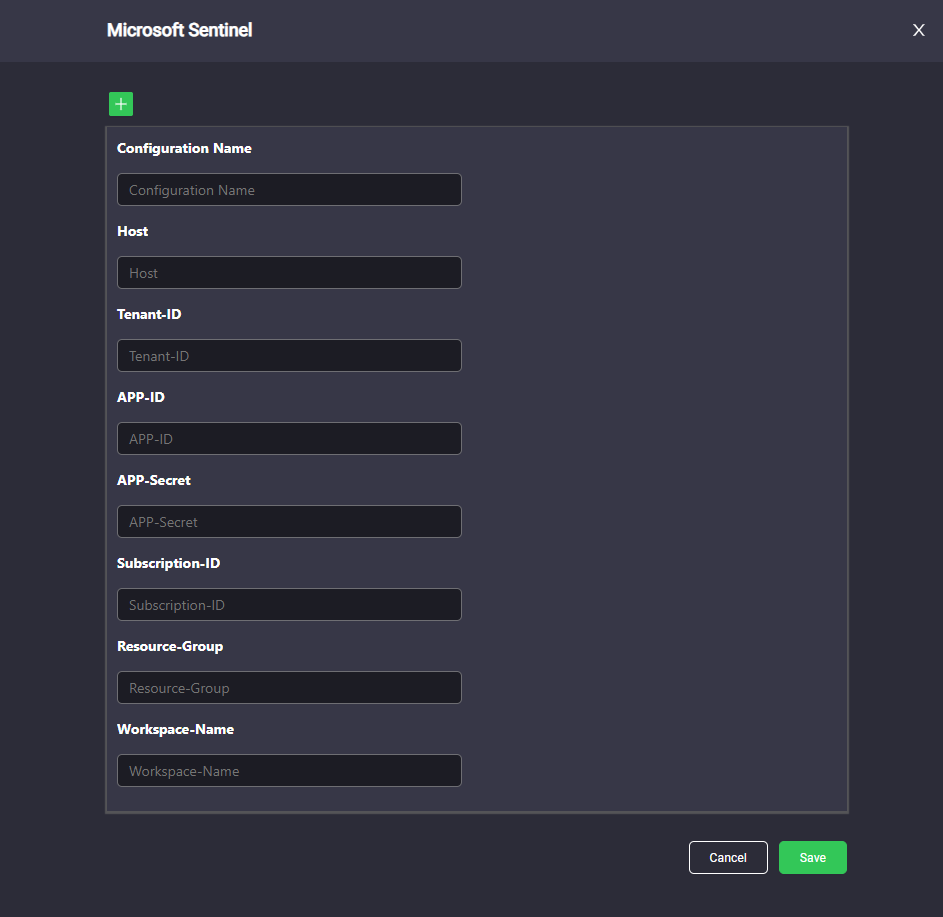Select the Subscription-ID text field

(x=289, y=605)
